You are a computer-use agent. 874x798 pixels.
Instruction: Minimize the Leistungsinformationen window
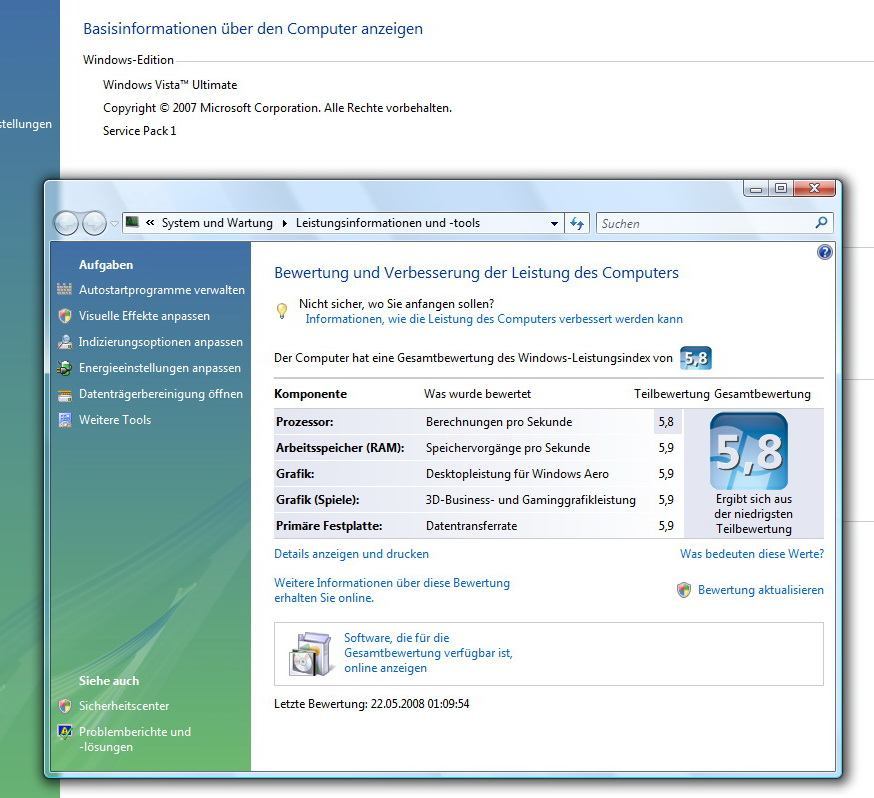756,189
